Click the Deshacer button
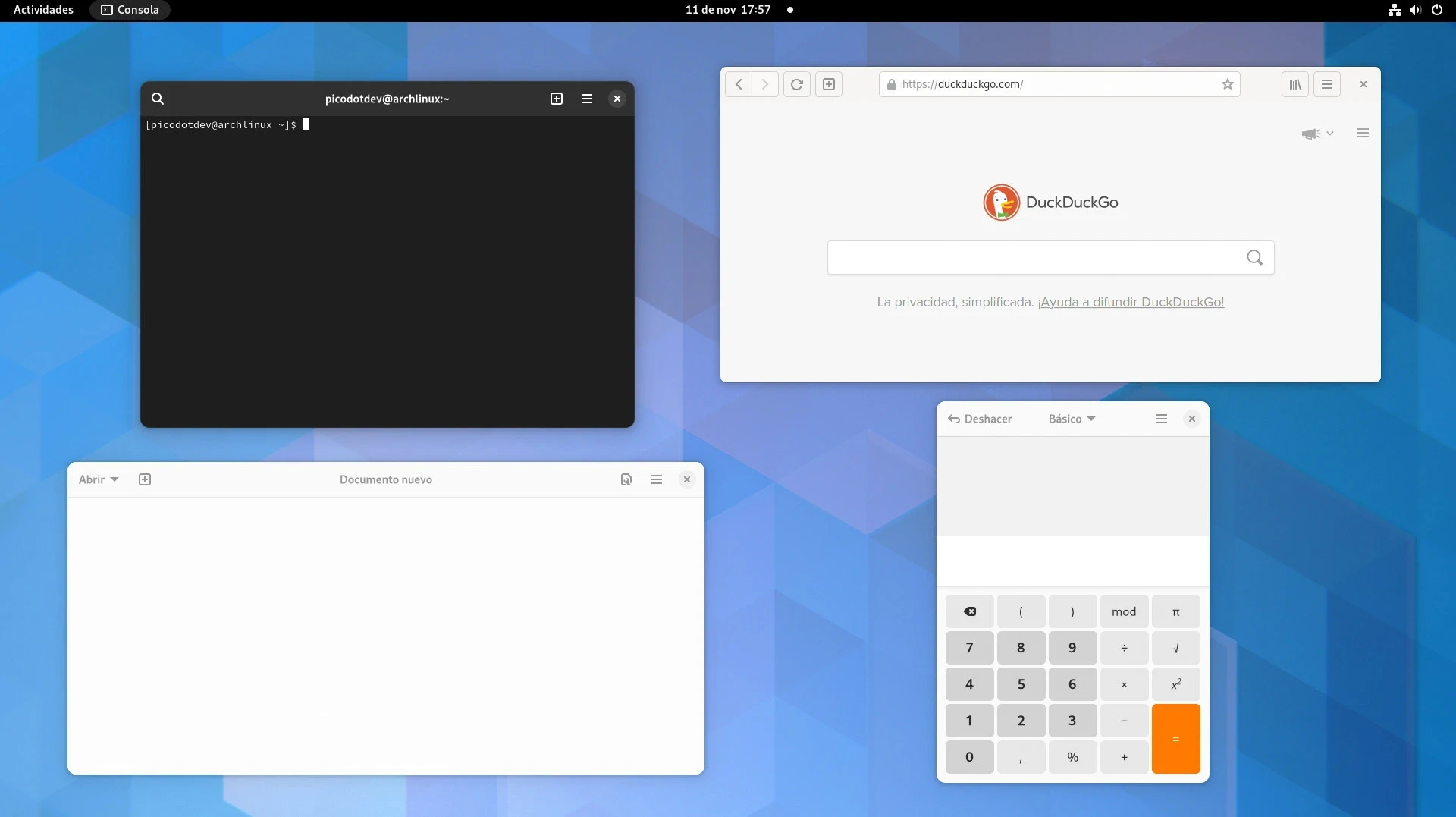Viewport: 1456px width, 817px height. click(x=980, y=419)
